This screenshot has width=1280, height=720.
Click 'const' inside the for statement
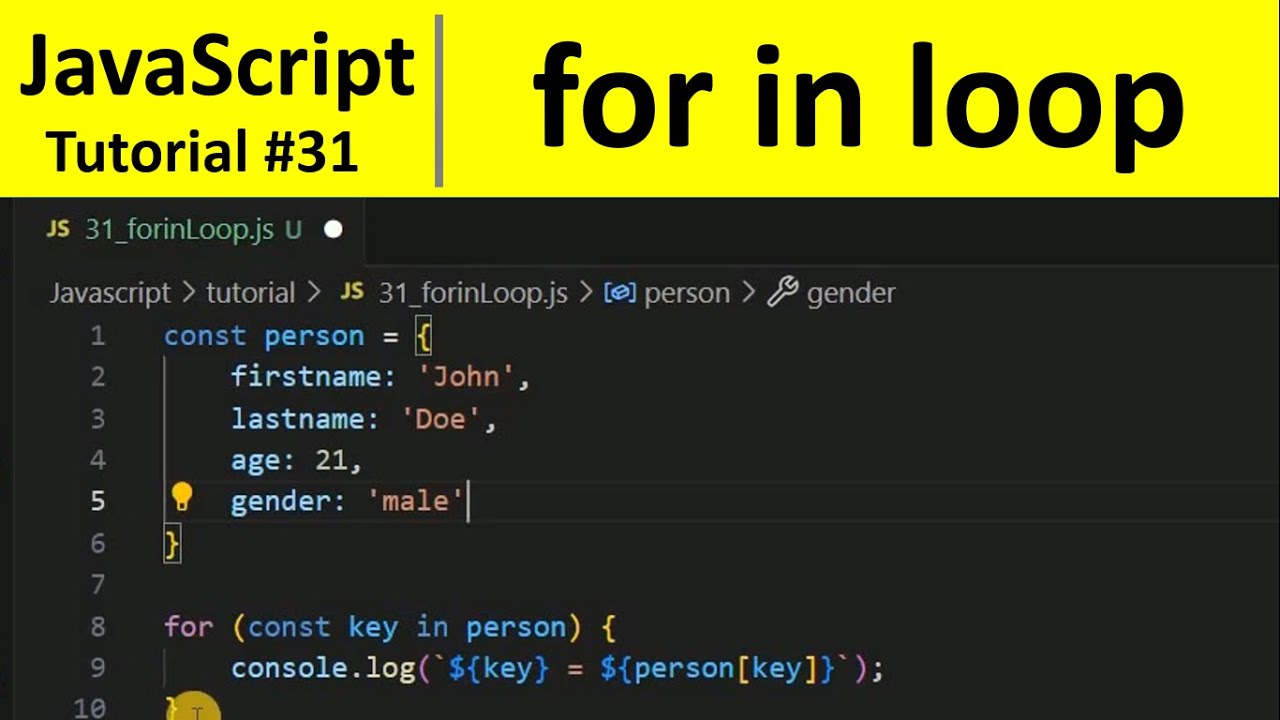coord(289,627)
